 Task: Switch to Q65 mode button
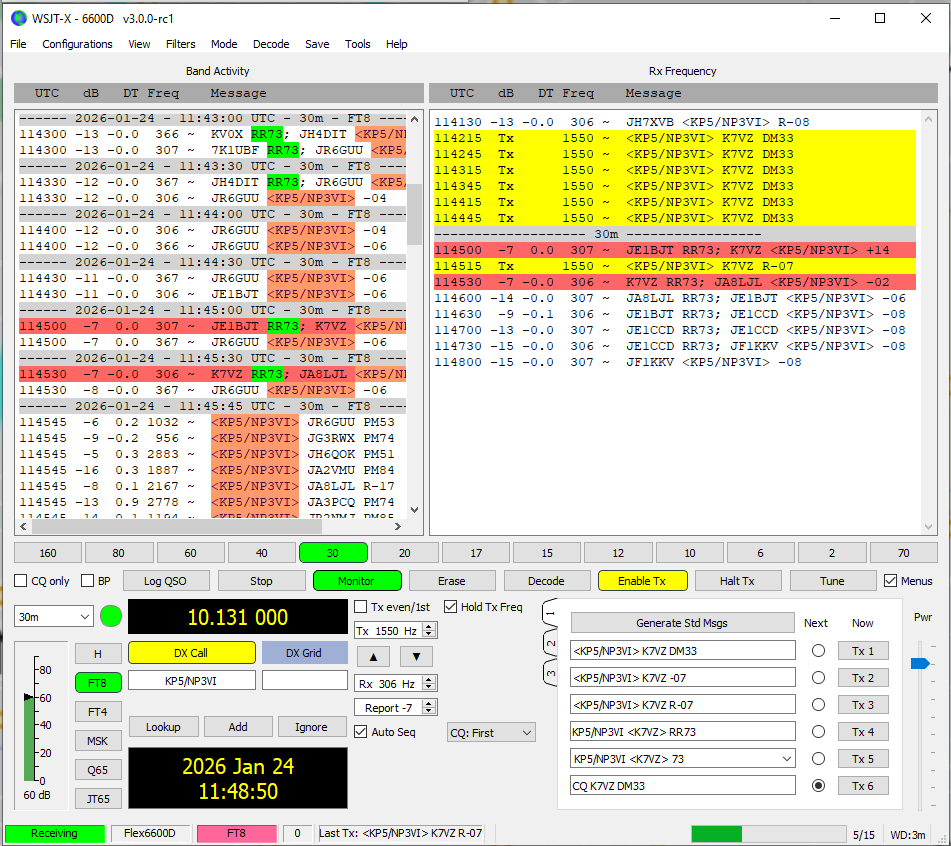click(x=97, y=770)
